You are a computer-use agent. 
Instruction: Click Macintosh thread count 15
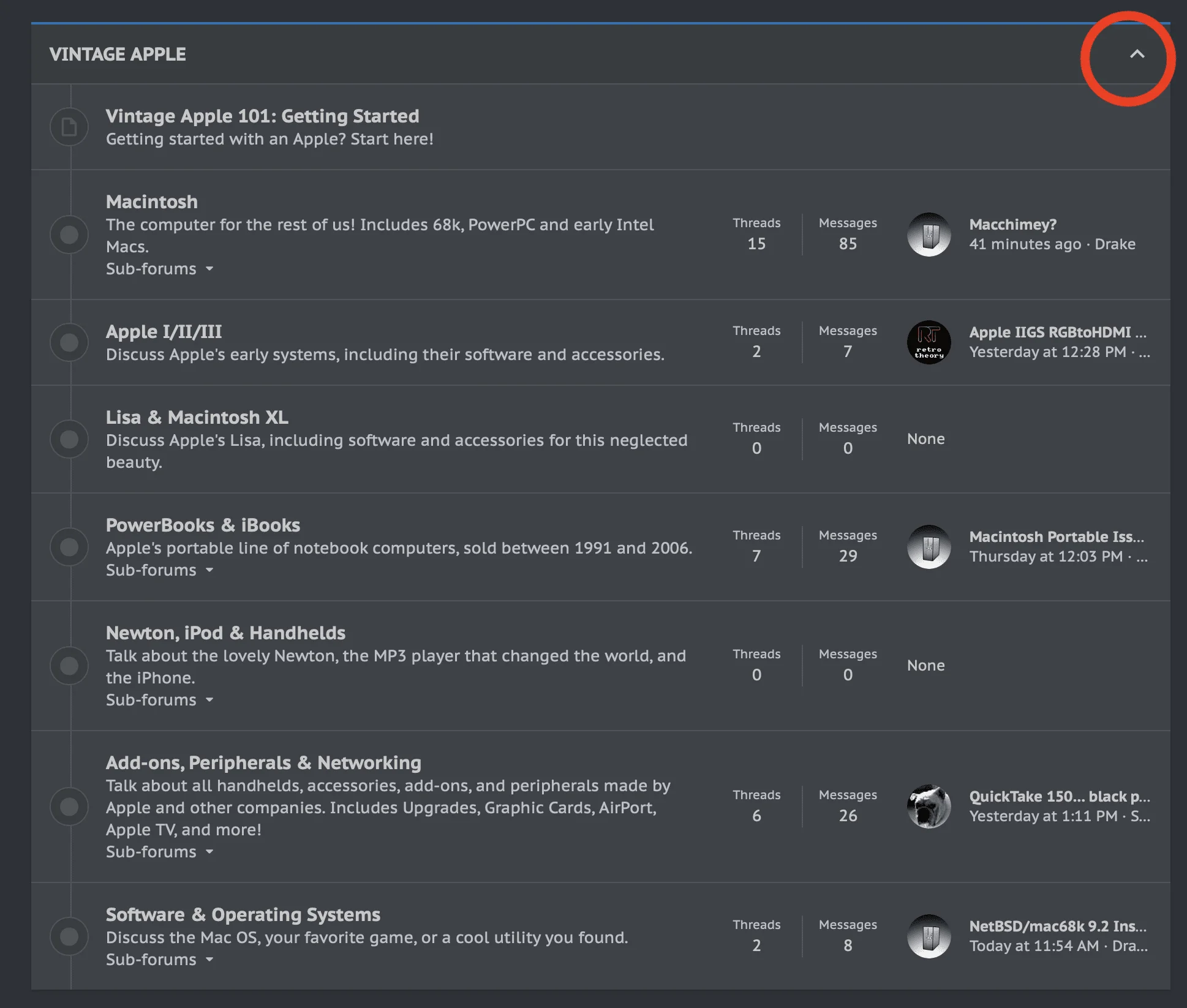756,244
